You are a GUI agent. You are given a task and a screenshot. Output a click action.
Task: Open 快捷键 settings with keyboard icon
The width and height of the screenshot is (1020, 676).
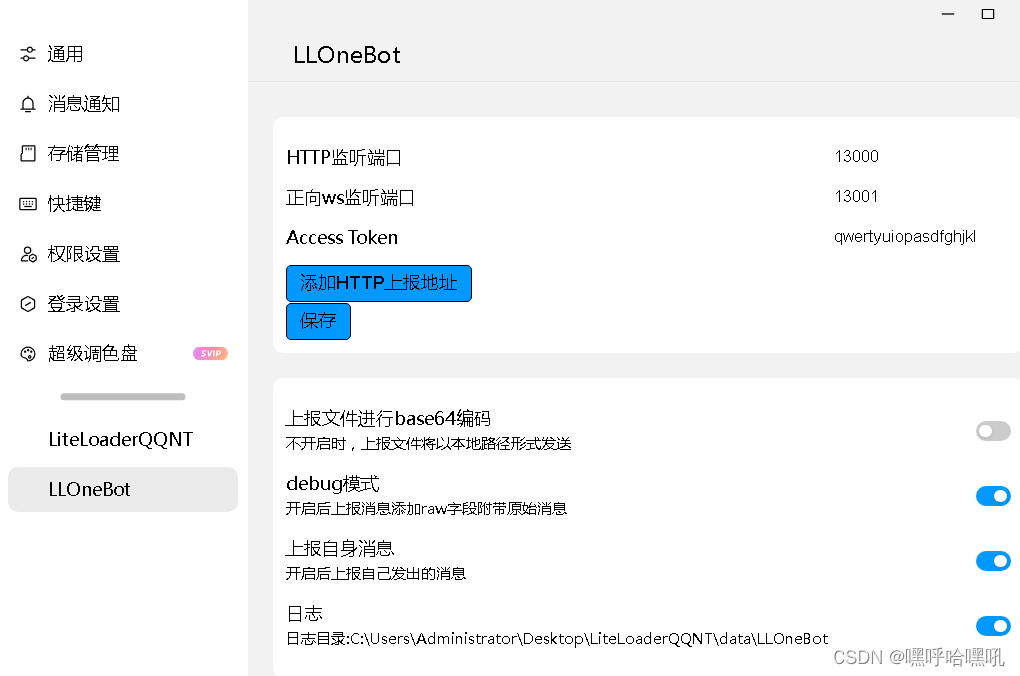pos(27,204)
